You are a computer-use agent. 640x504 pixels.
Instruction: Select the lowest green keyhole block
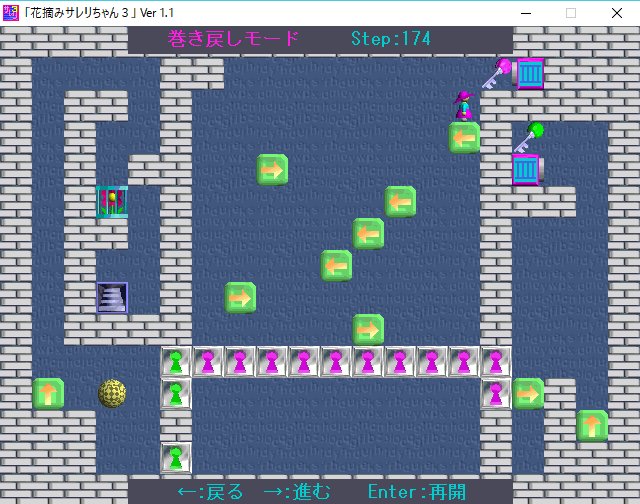(176, 457)
